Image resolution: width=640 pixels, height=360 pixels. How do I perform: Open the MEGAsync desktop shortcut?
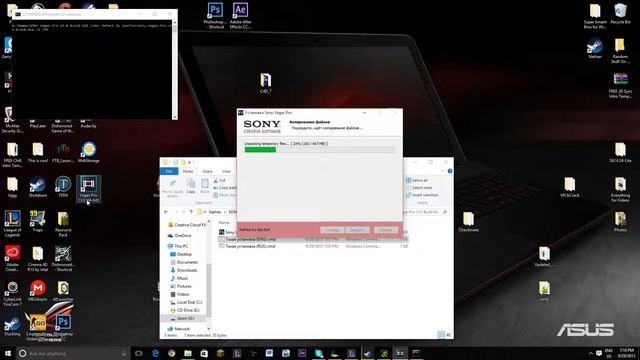tap(38, 291)
